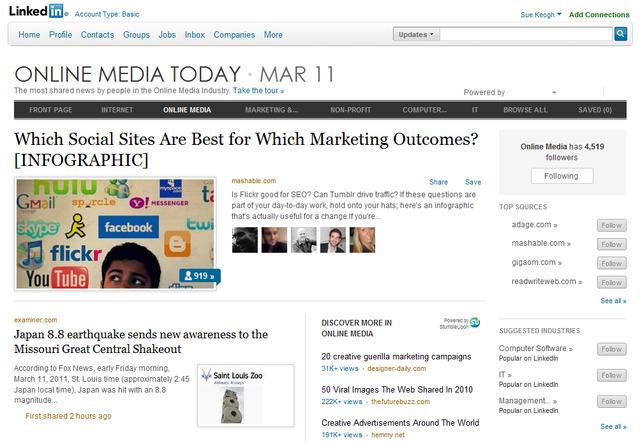Click designer-daily.com source link
The height and width of the screenshot is (443, 640).
(396, 369)
